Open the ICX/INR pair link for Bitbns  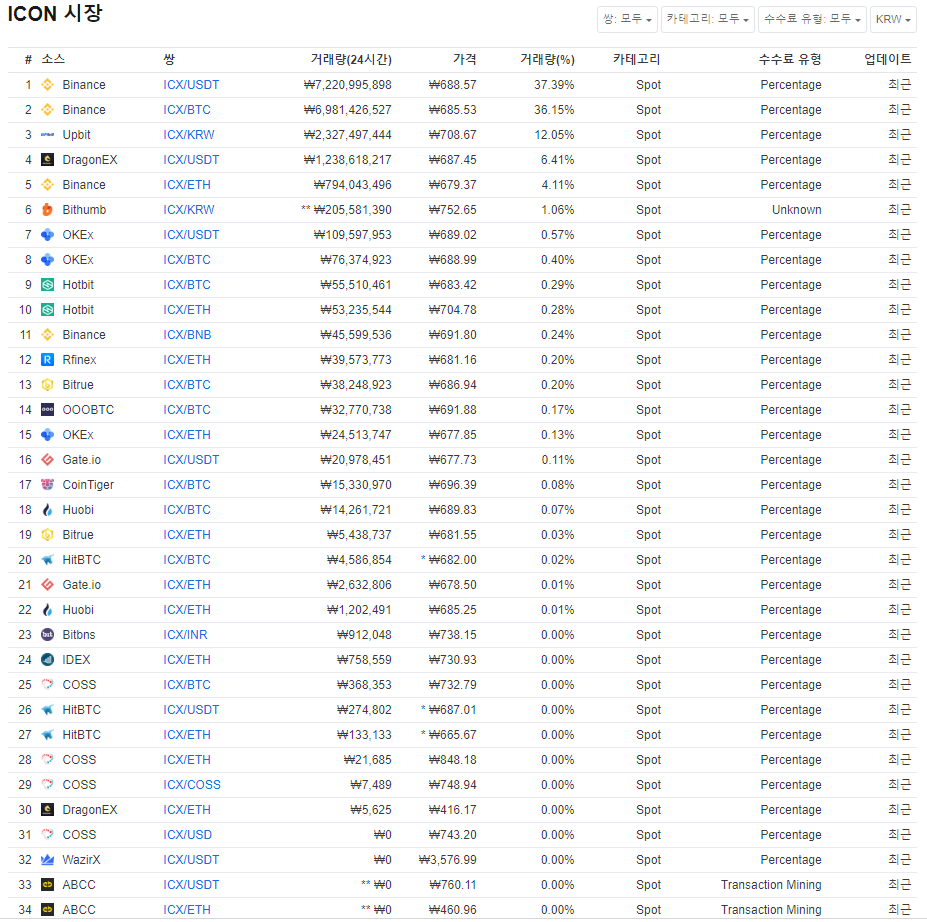click(185, 635)
